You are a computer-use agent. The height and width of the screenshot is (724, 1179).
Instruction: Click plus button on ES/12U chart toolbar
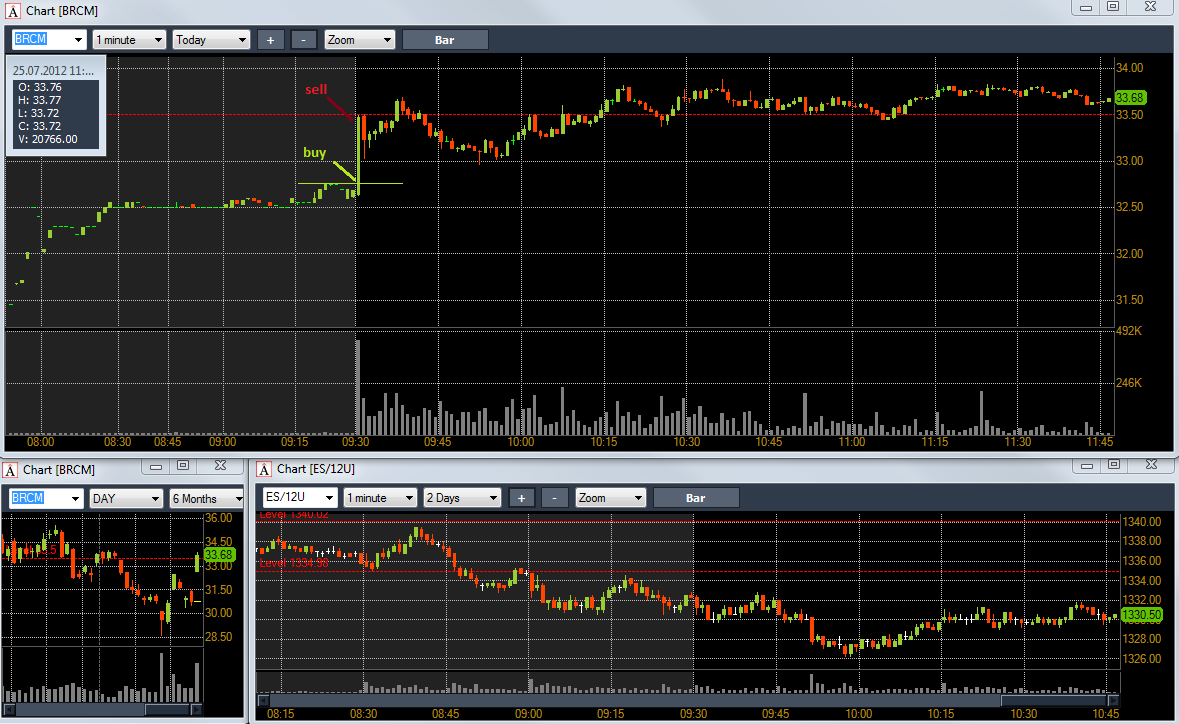click(x=521, y=498)
